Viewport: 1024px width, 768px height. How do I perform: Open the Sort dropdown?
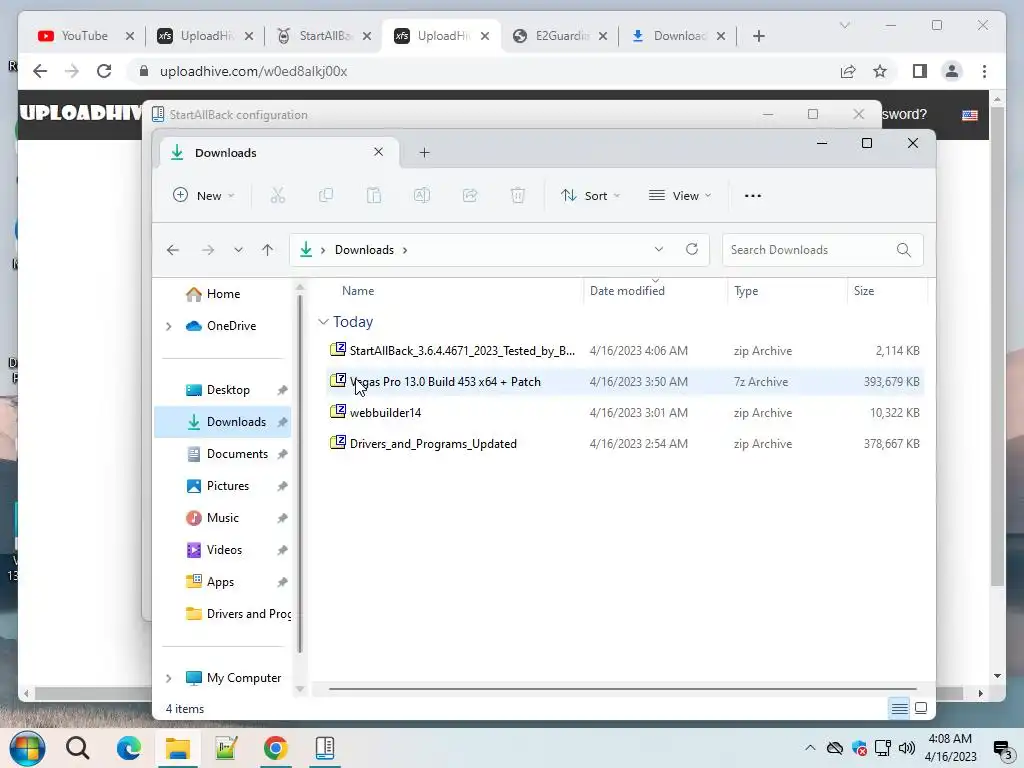tap(590, 195)
